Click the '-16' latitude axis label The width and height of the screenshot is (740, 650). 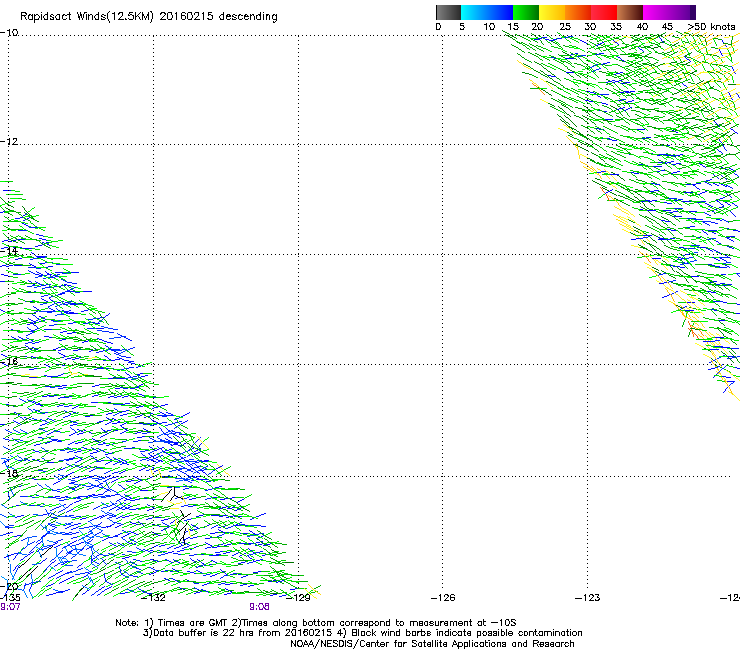pos(9,362)
